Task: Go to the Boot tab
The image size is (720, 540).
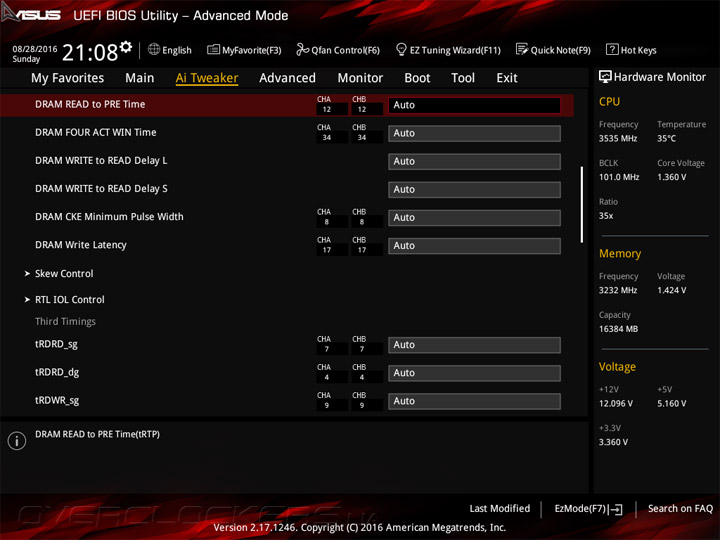Action: click(417, 78)
